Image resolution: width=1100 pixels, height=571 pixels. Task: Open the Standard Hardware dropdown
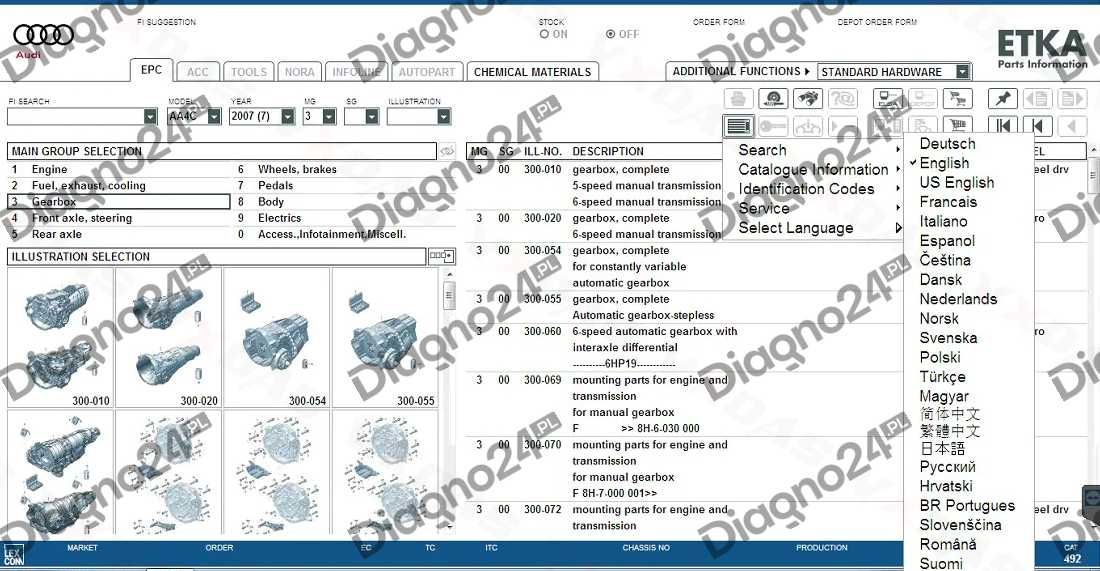click(x=962, y=72)
